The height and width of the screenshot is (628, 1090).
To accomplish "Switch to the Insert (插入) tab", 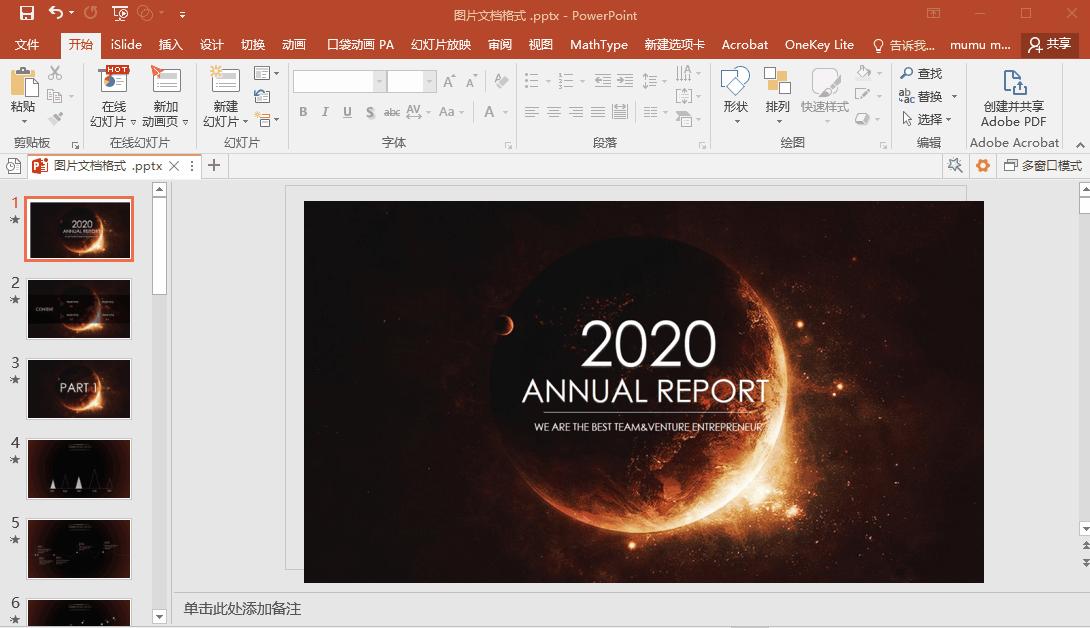I will 171,45.
